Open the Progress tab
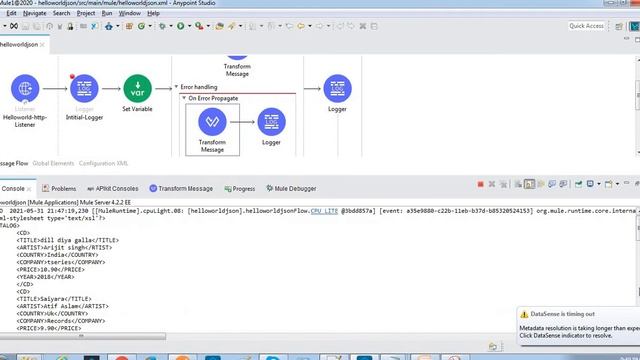Viewport: 640px width, 360px height. 240,189
